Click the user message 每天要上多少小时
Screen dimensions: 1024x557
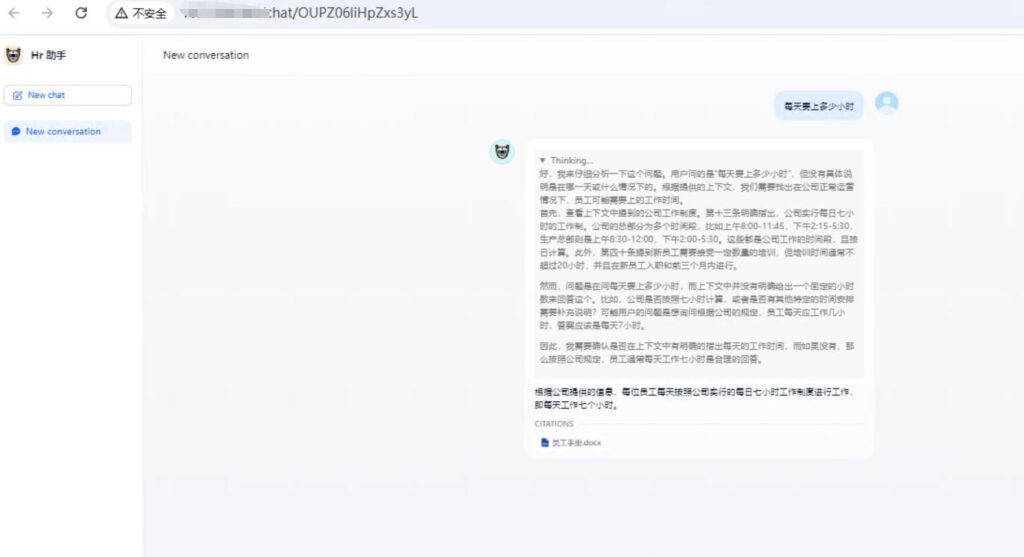(818, 105)
